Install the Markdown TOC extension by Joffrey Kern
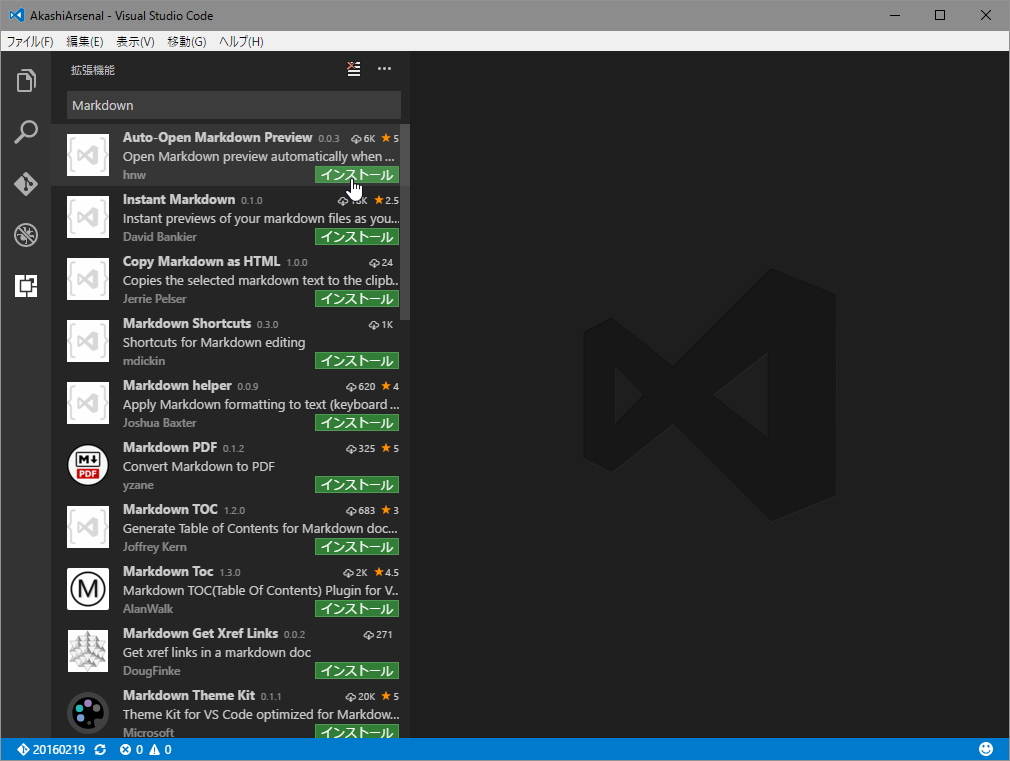1010x761 pixels. pyautogui.click(x=357, y=546)
